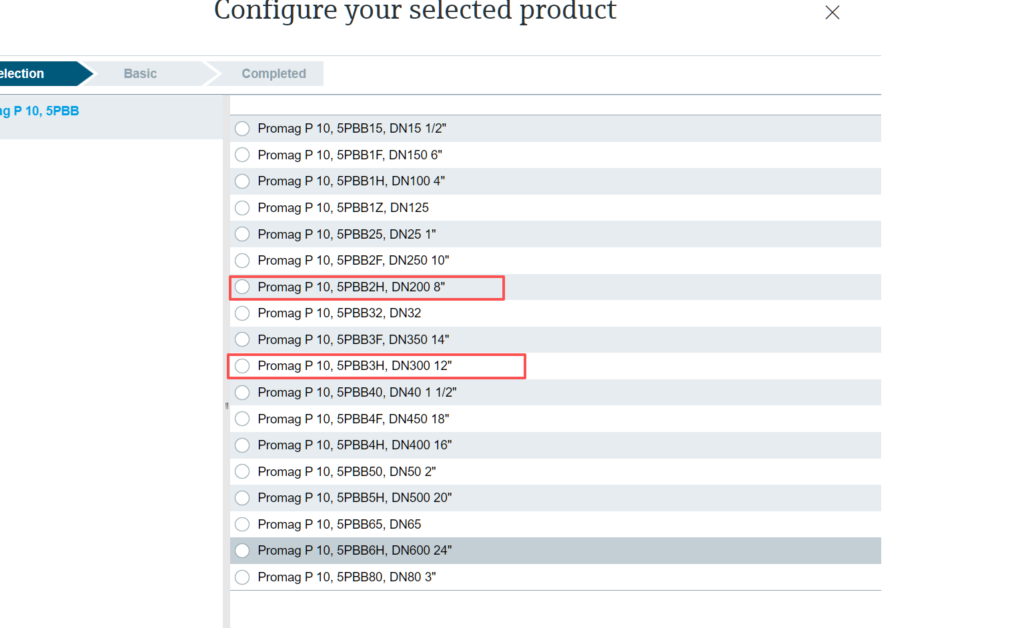1024x628 pixels.
Task: Close the product configuration dialog
Action: pos(832,12)
